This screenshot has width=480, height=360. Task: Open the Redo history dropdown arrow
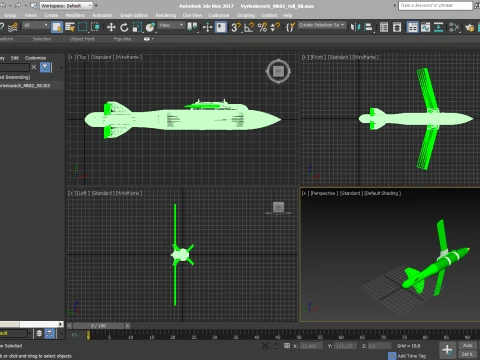(x=25, y=6)
